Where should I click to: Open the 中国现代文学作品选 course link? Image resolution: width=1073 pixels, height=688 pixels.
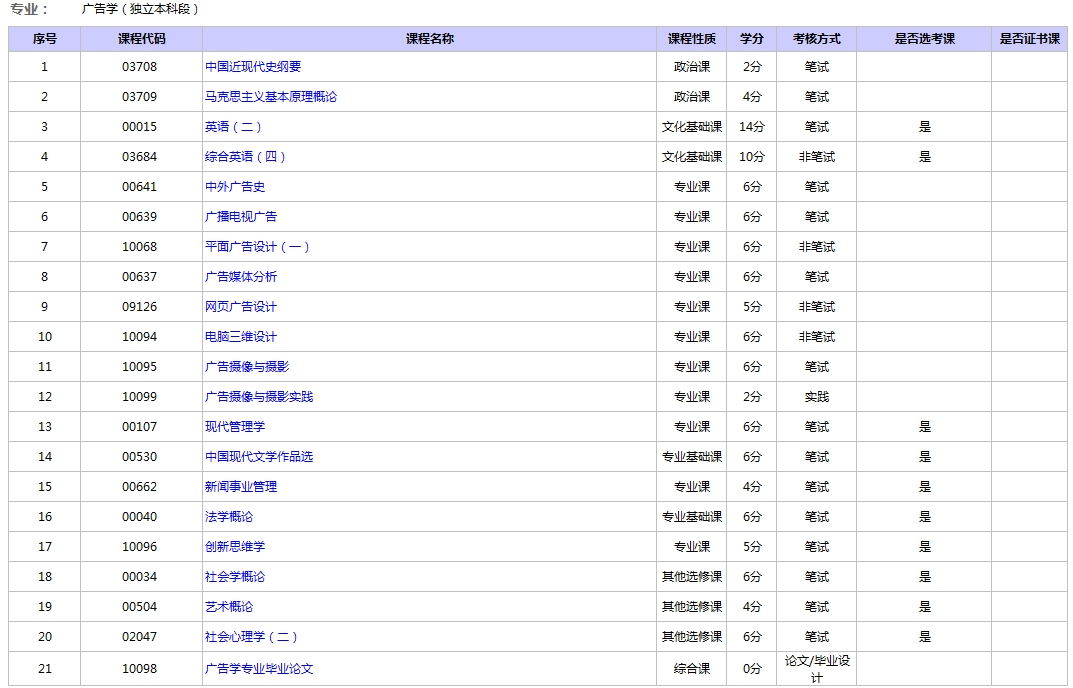(x=259, y=457)
